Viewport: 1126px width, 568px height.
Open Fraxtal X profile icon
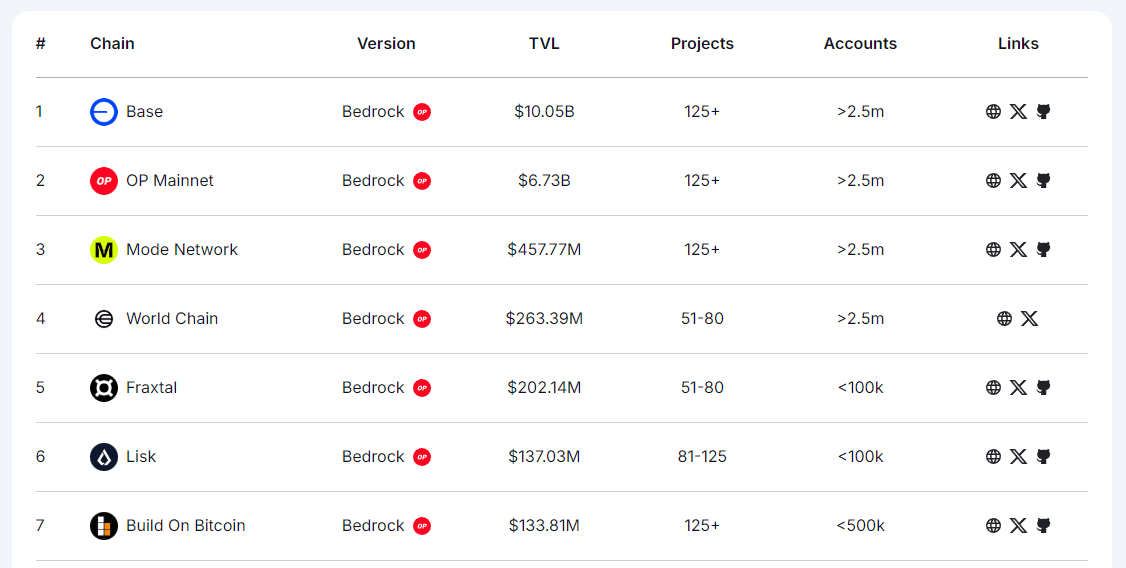(x=1018, y=387)
